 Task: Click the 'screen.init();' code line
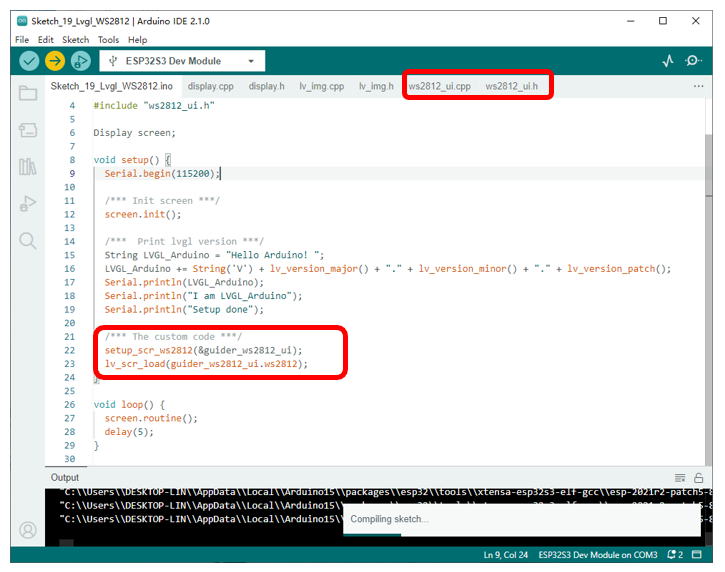[x=143, y=214]
